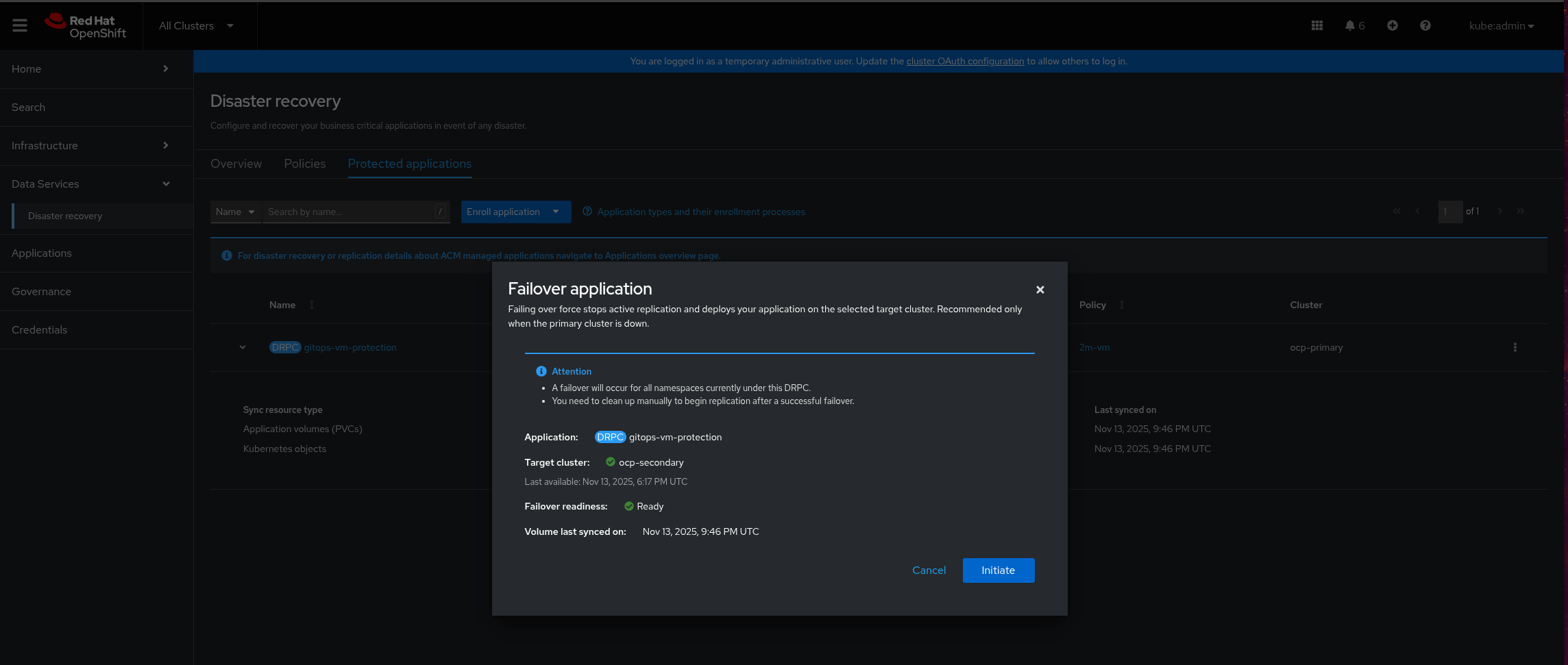Switch to the Policies tab
1568x665 pixels.
pyautogui.click(x=304, y=164)
